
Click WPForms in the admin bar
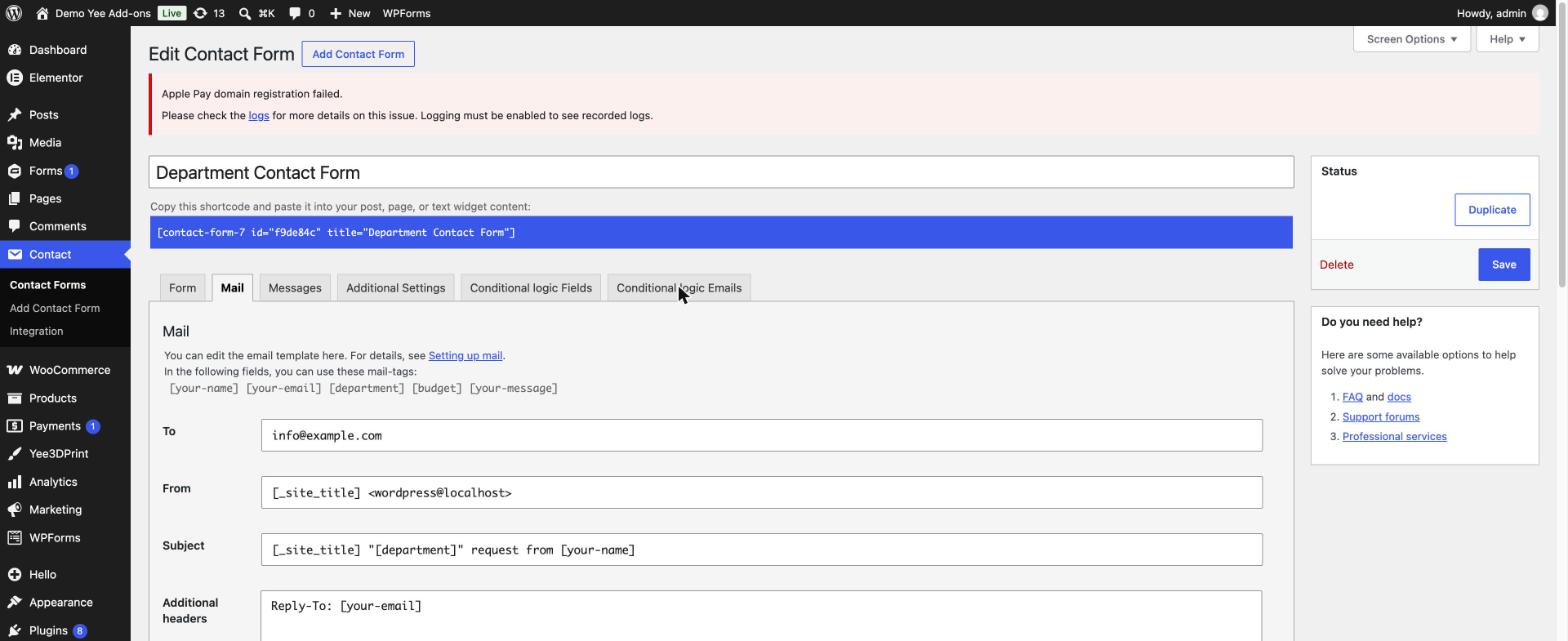pos(406,13)
